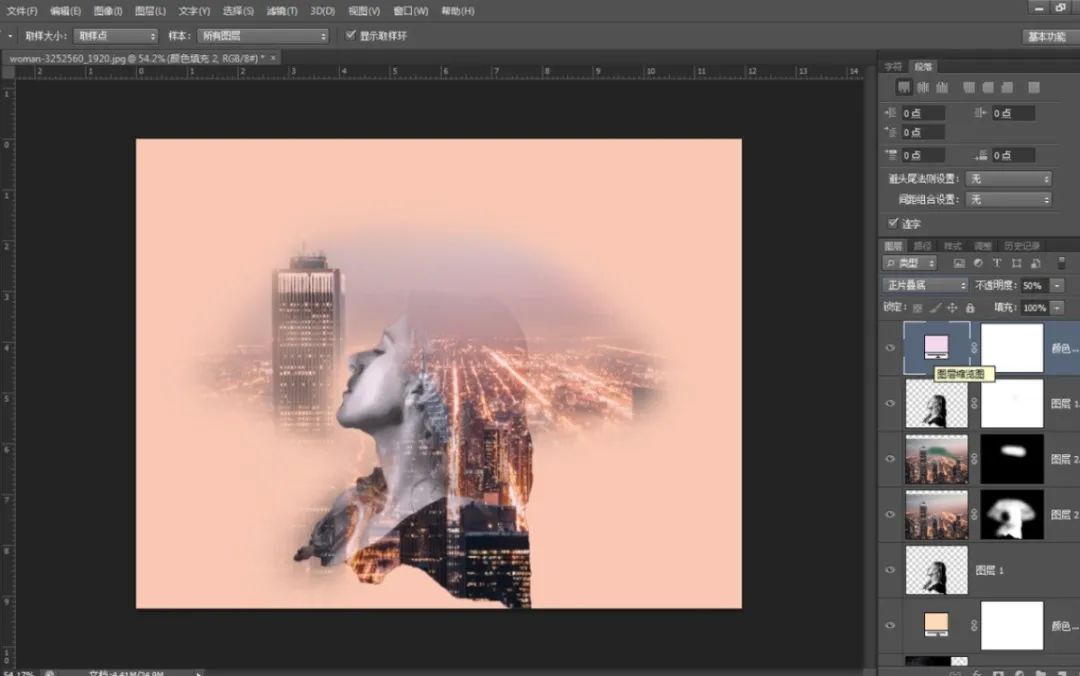Click lock image pixels brush icon

(935, 308)
